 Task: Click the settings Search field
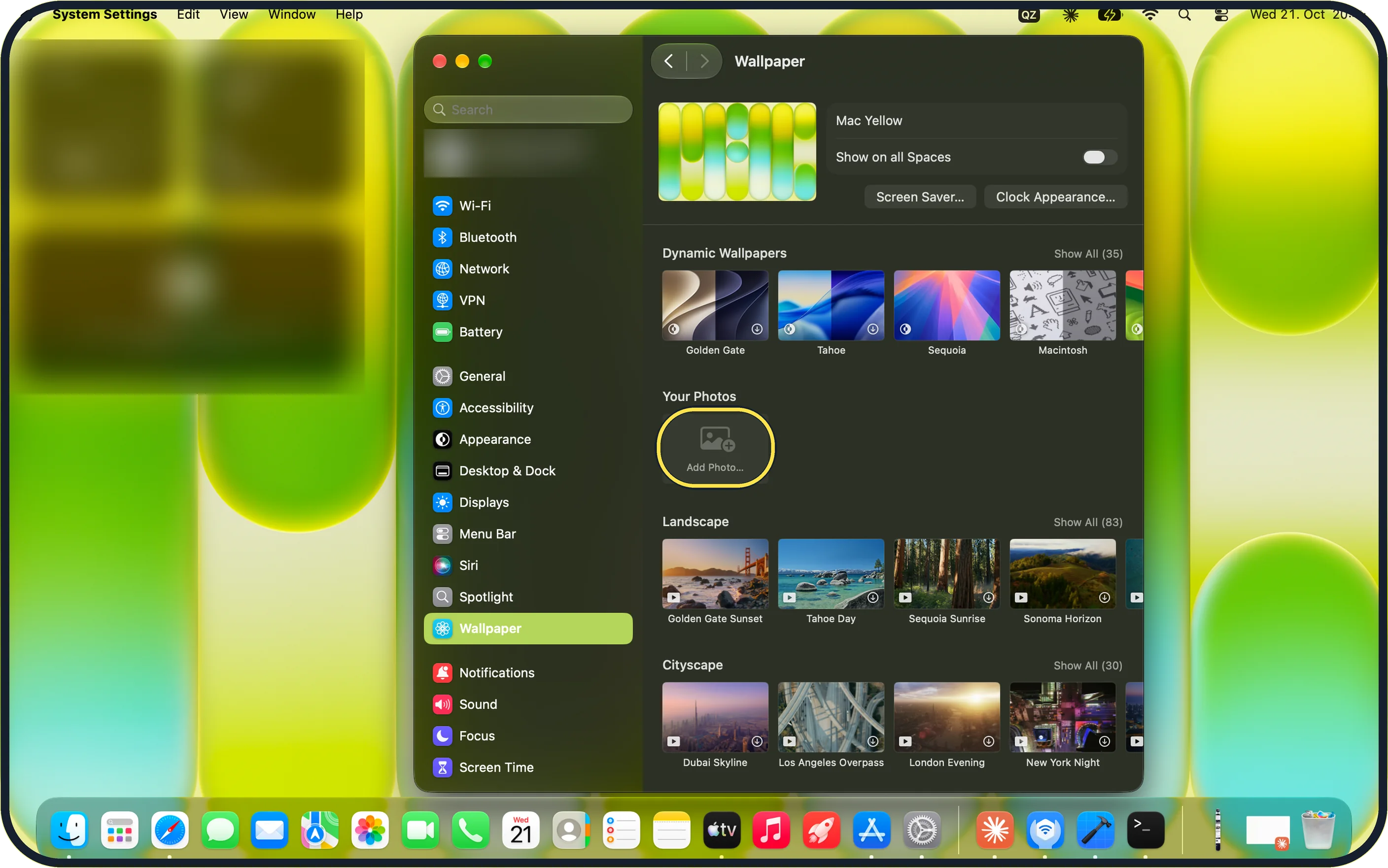click(x=528, y=110)
